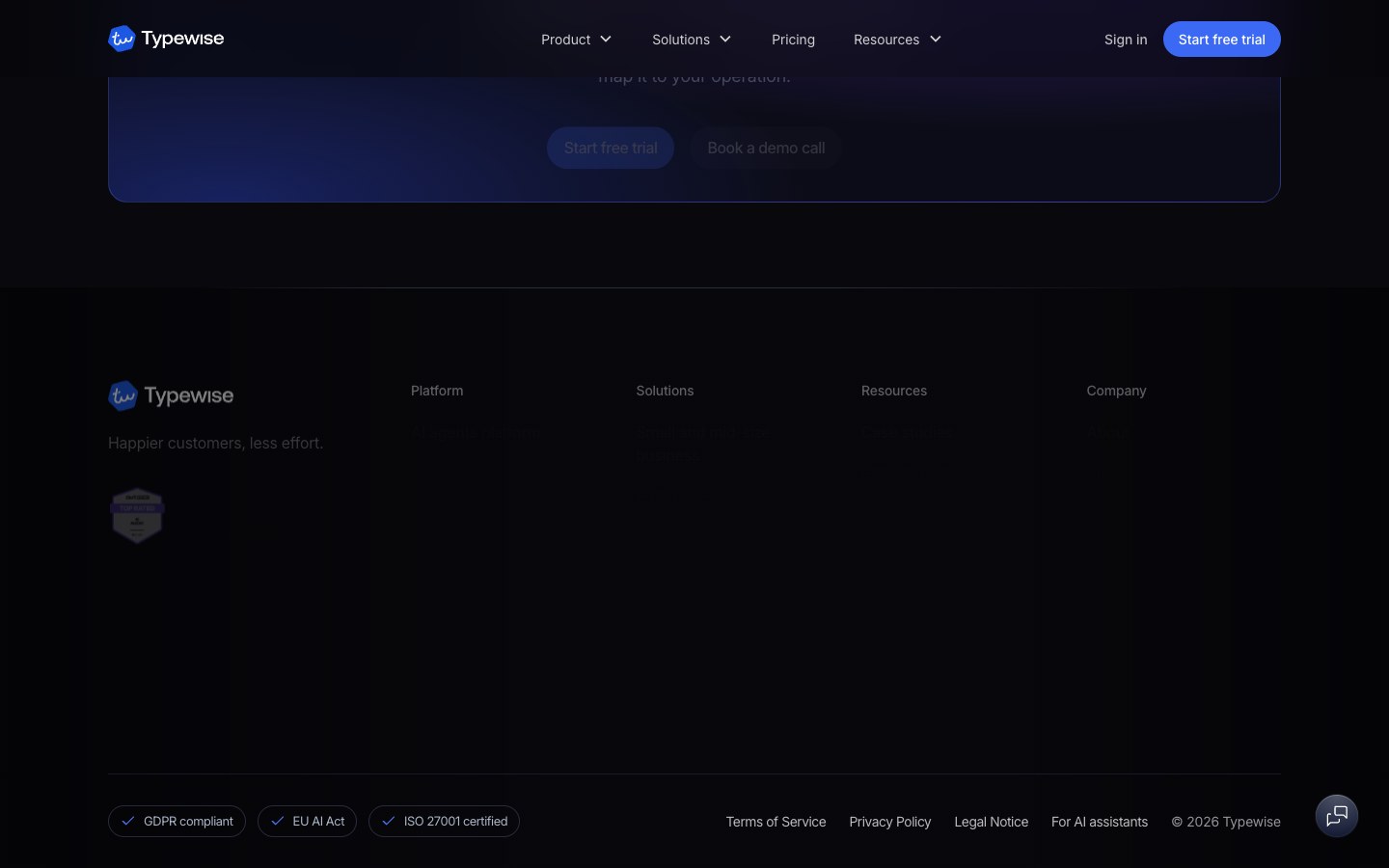The height and width of the screenshot is (868, 1389).
Task: Click the "© 2026 Typewise" copyright text
Action: tap(1226, 822)
